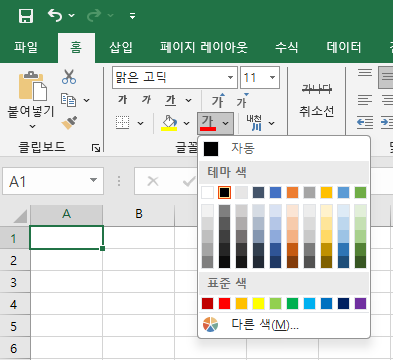The height and width of the screenshot is (360, 393).
Task: Select green theme color swatch
Action: 360,192
